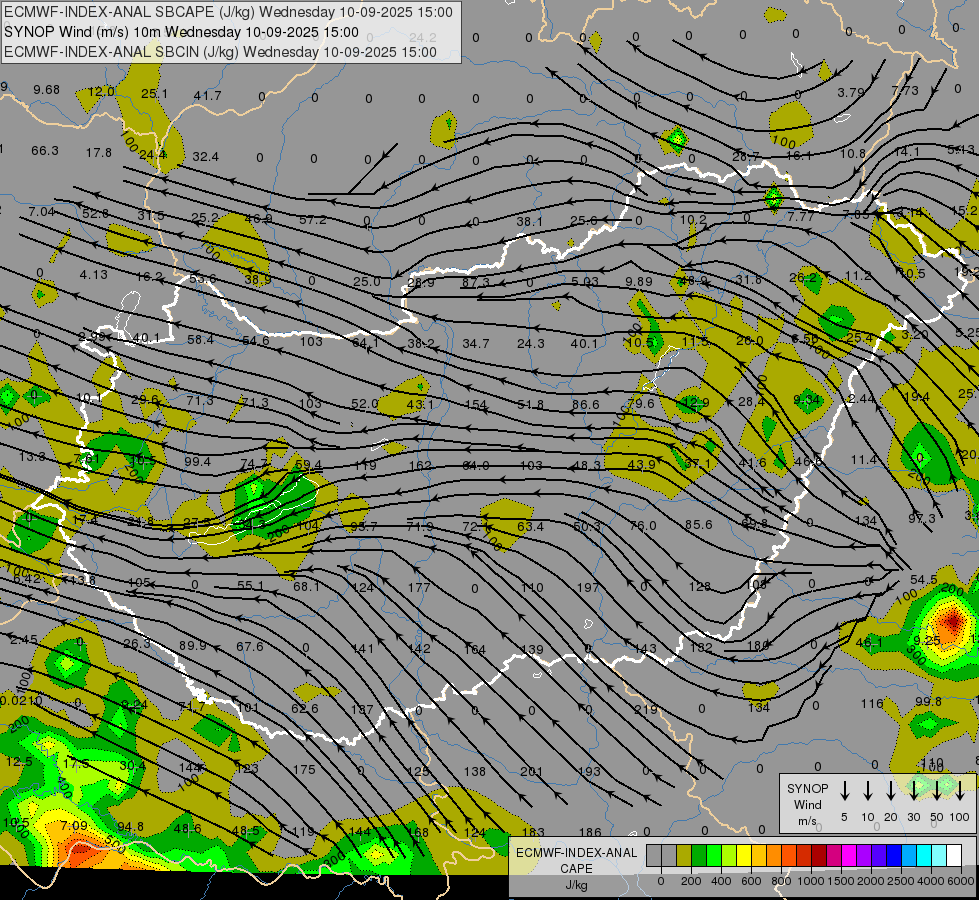Screen dimensions: 979x900
Task: Click the map value 99.8
Action: point(928,701)
